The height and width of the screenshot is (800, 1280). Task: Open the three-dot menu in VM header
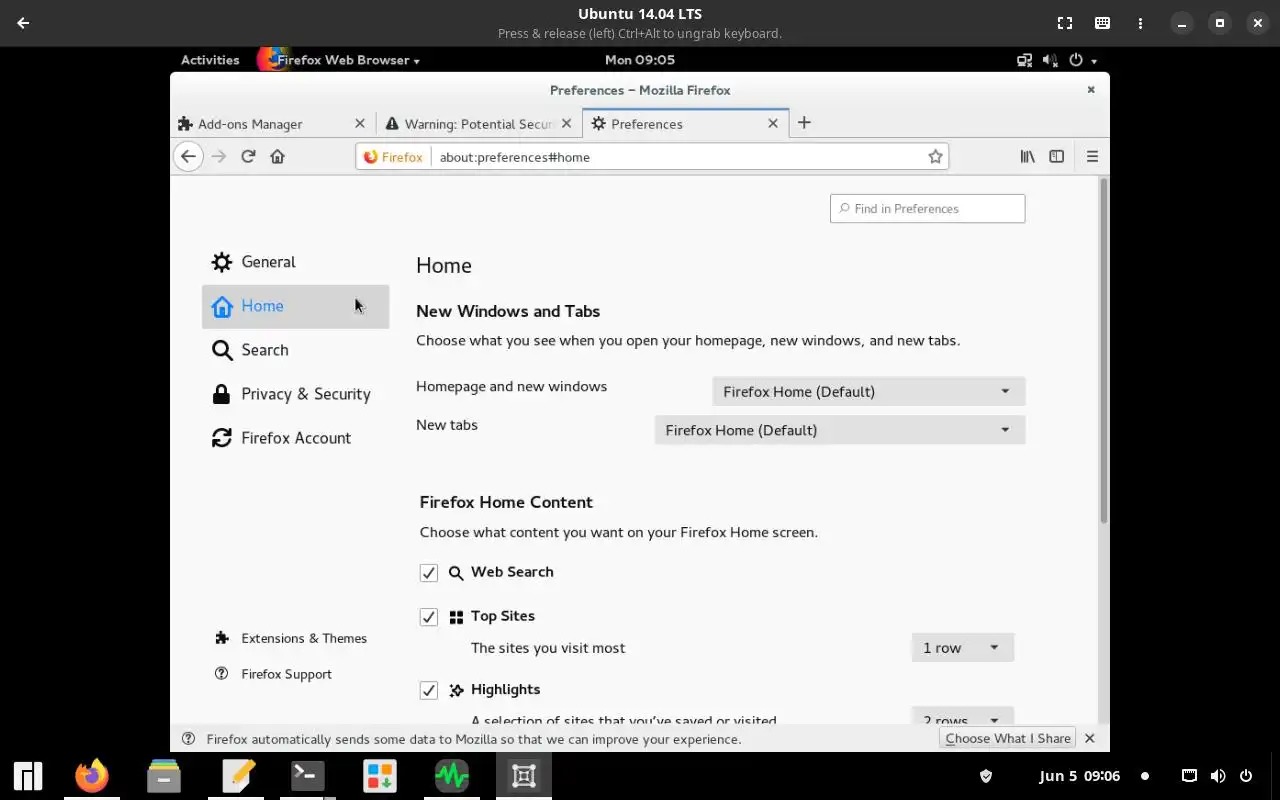click(1140, 23)
